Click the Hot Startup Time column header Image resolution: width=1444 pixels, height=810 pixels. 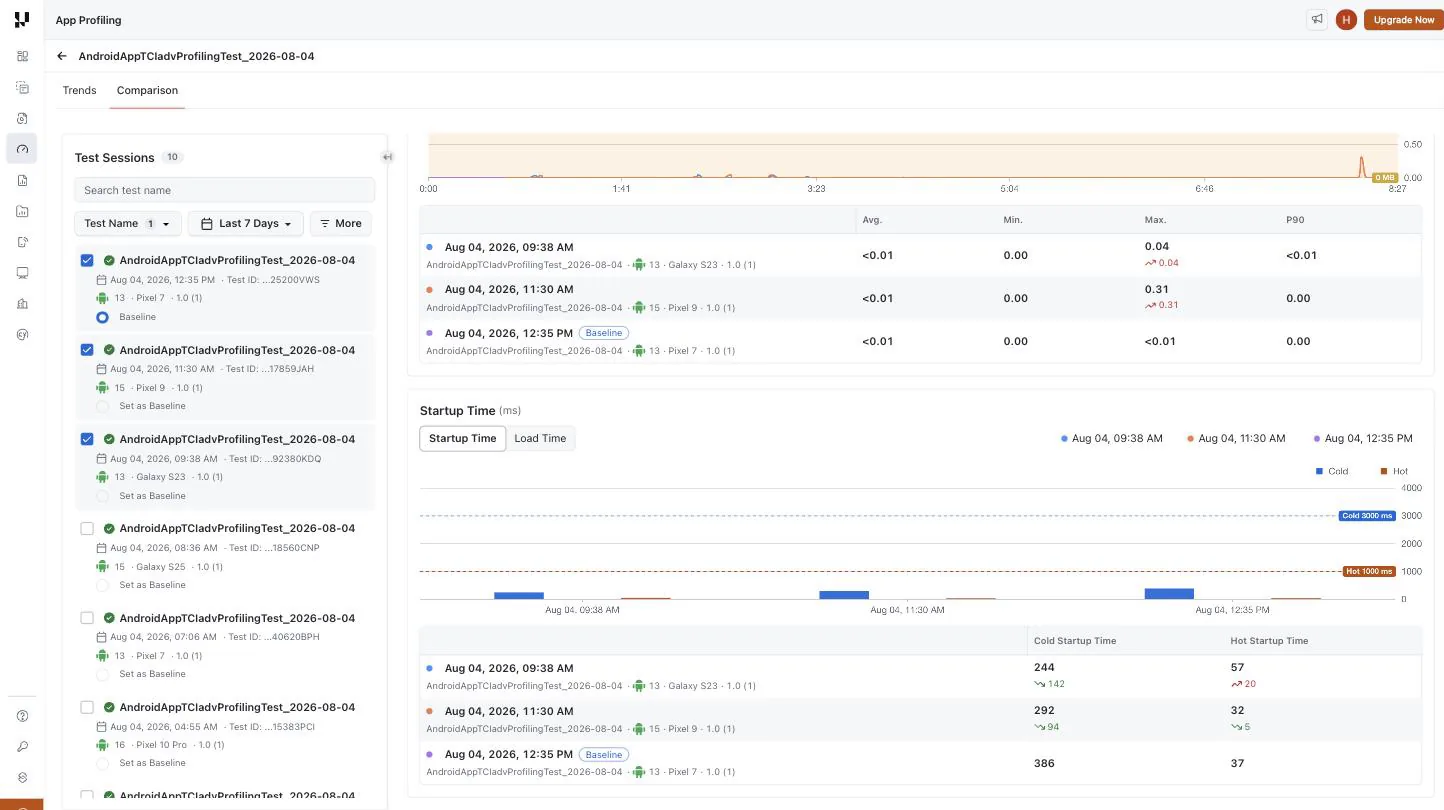[x=1269, y=641]
